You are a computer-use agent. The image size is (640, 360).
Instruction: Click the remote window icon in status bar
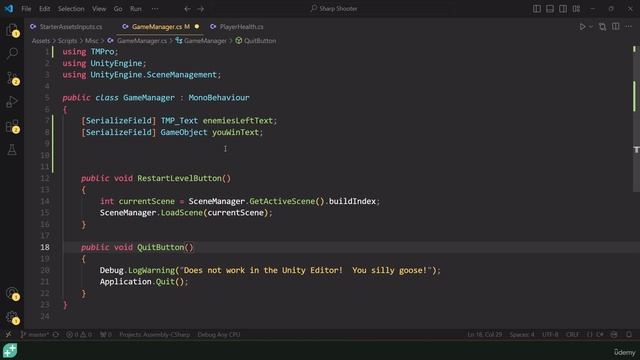tap(8, 335)
